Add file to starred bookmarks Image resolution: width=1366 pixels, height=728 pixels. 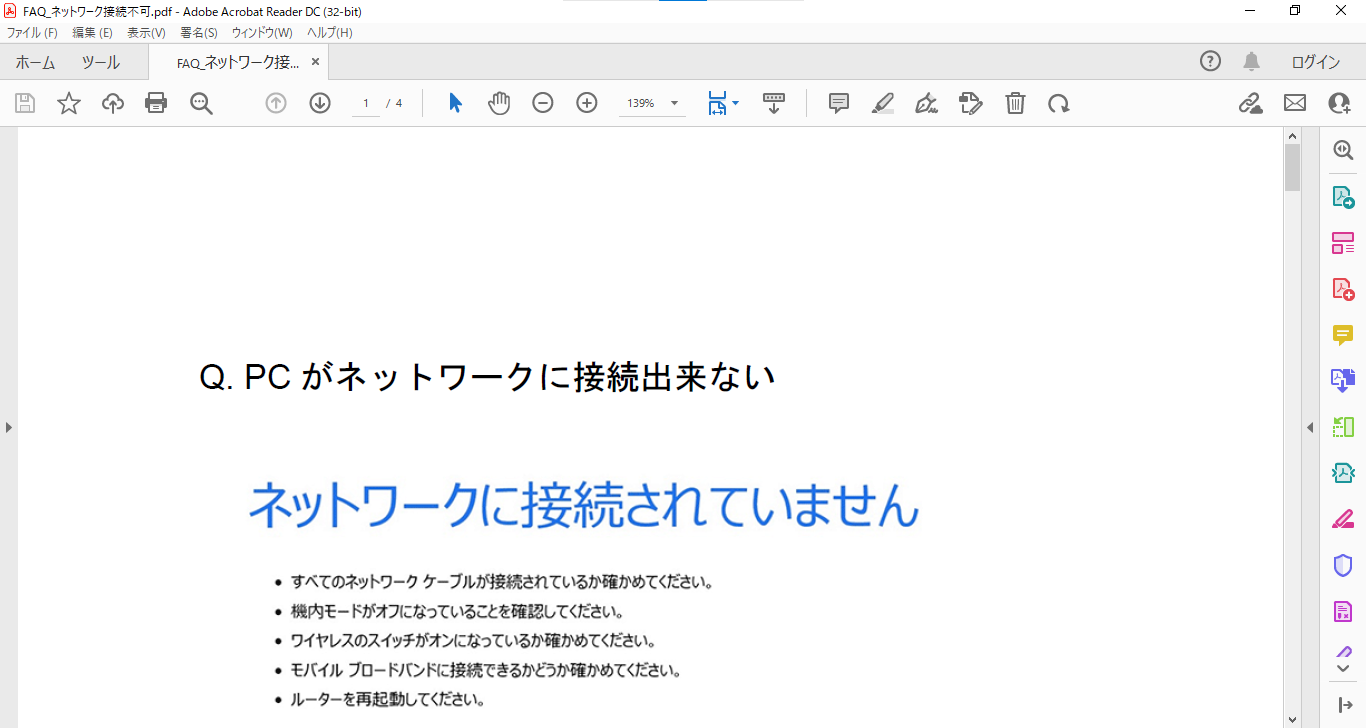click(69, 103)
